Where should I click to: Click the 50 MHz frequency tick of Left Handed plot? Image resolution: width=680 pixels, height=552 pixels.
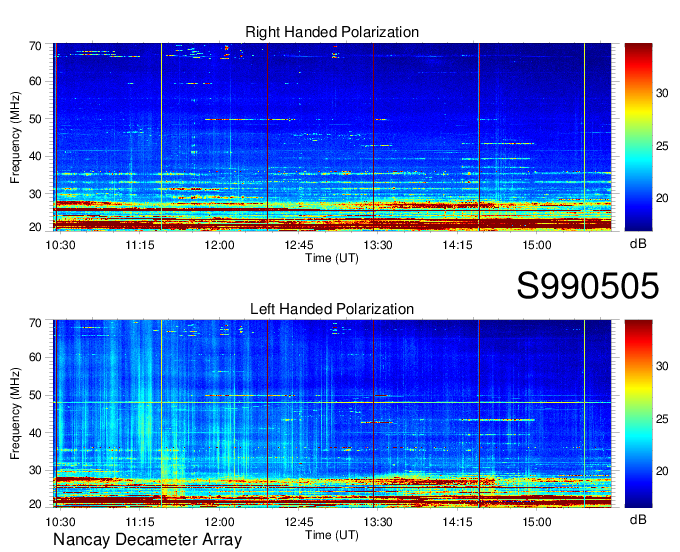pyautogui.click(x=35, y=395)
